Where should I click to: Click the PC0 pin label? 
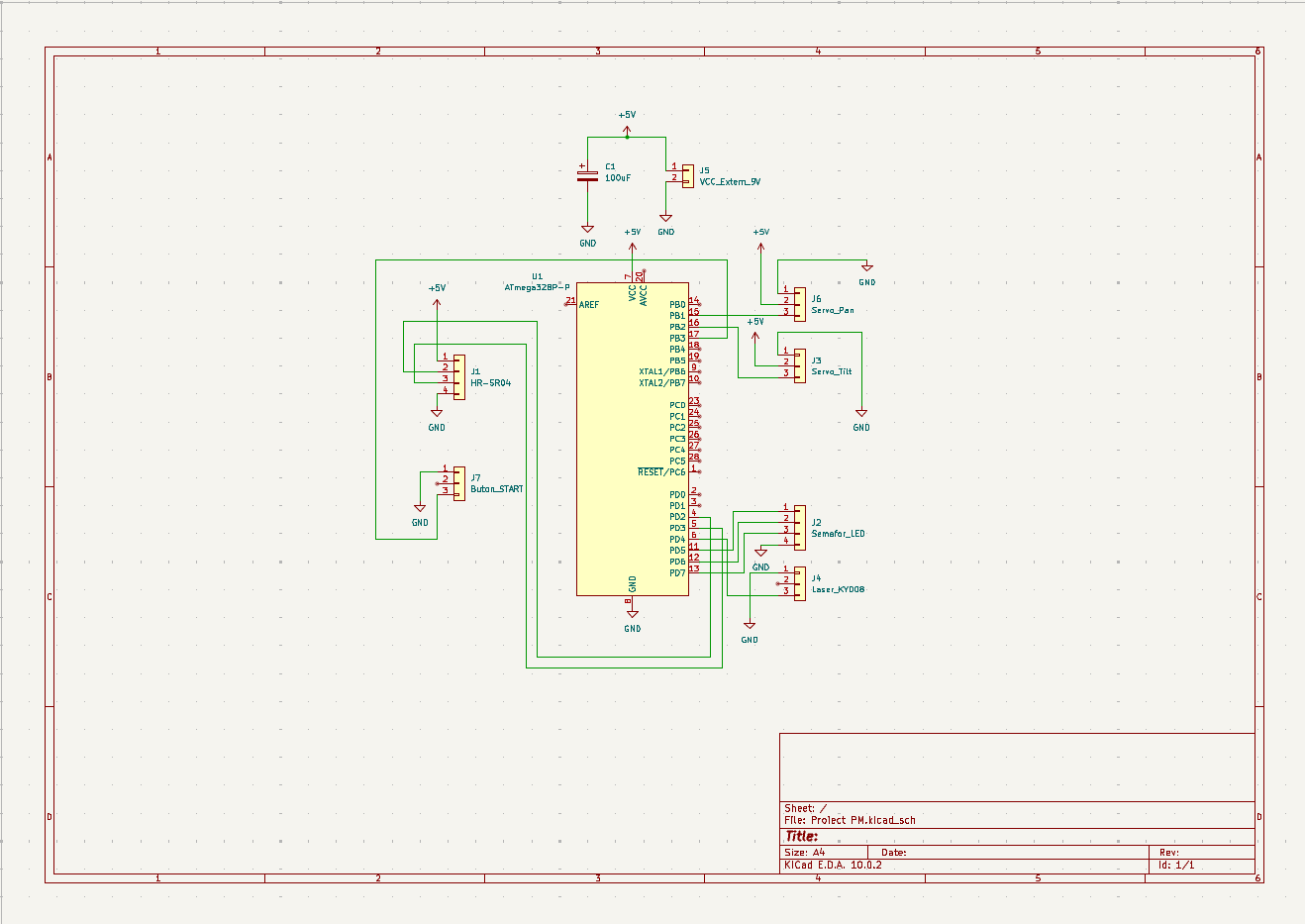click(x=677, y=405)
